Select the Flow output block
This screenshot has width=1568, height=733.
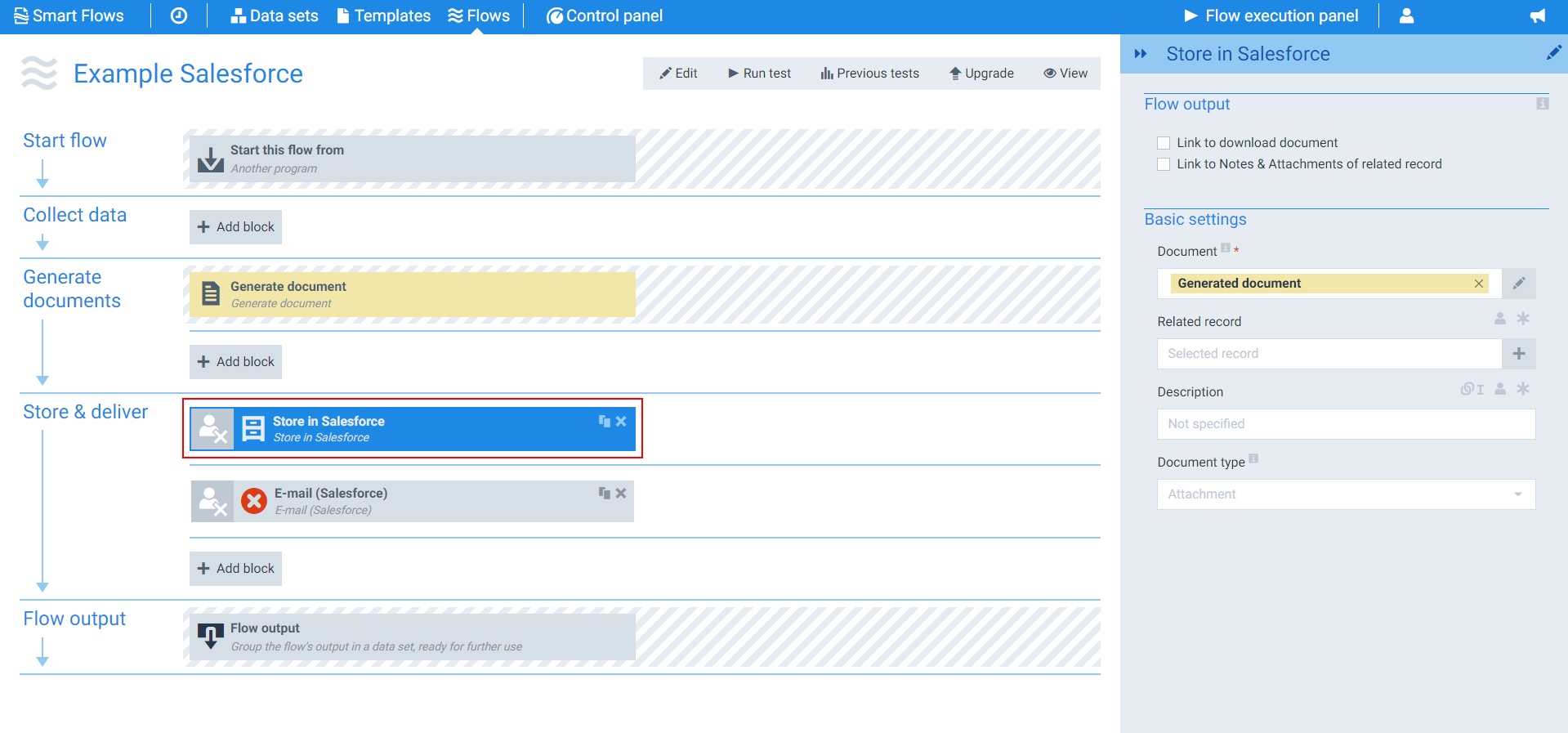point(413,637)
